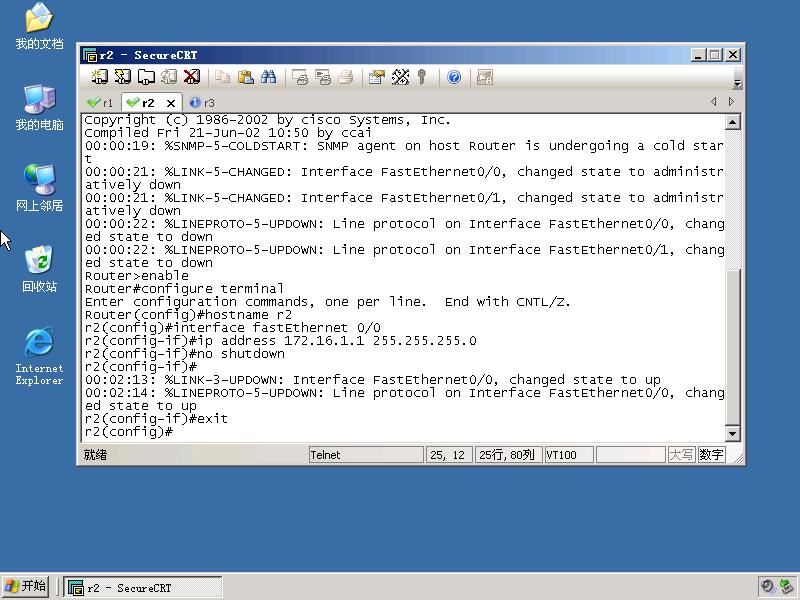Switch to the r1 session tab
Viewport: 800px width, 600px height.
pyautogui.click(x=100, y=103)
